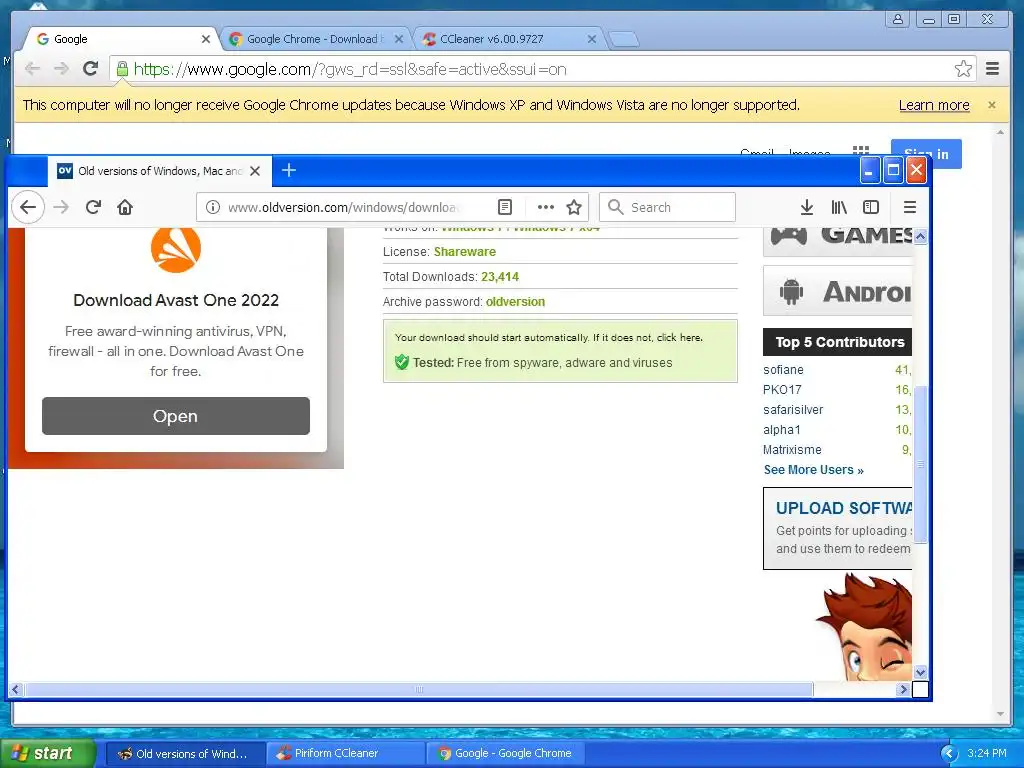Open Games category banner
The height and width of the screenshot is (768, 1024).
(x=837, y=241)
